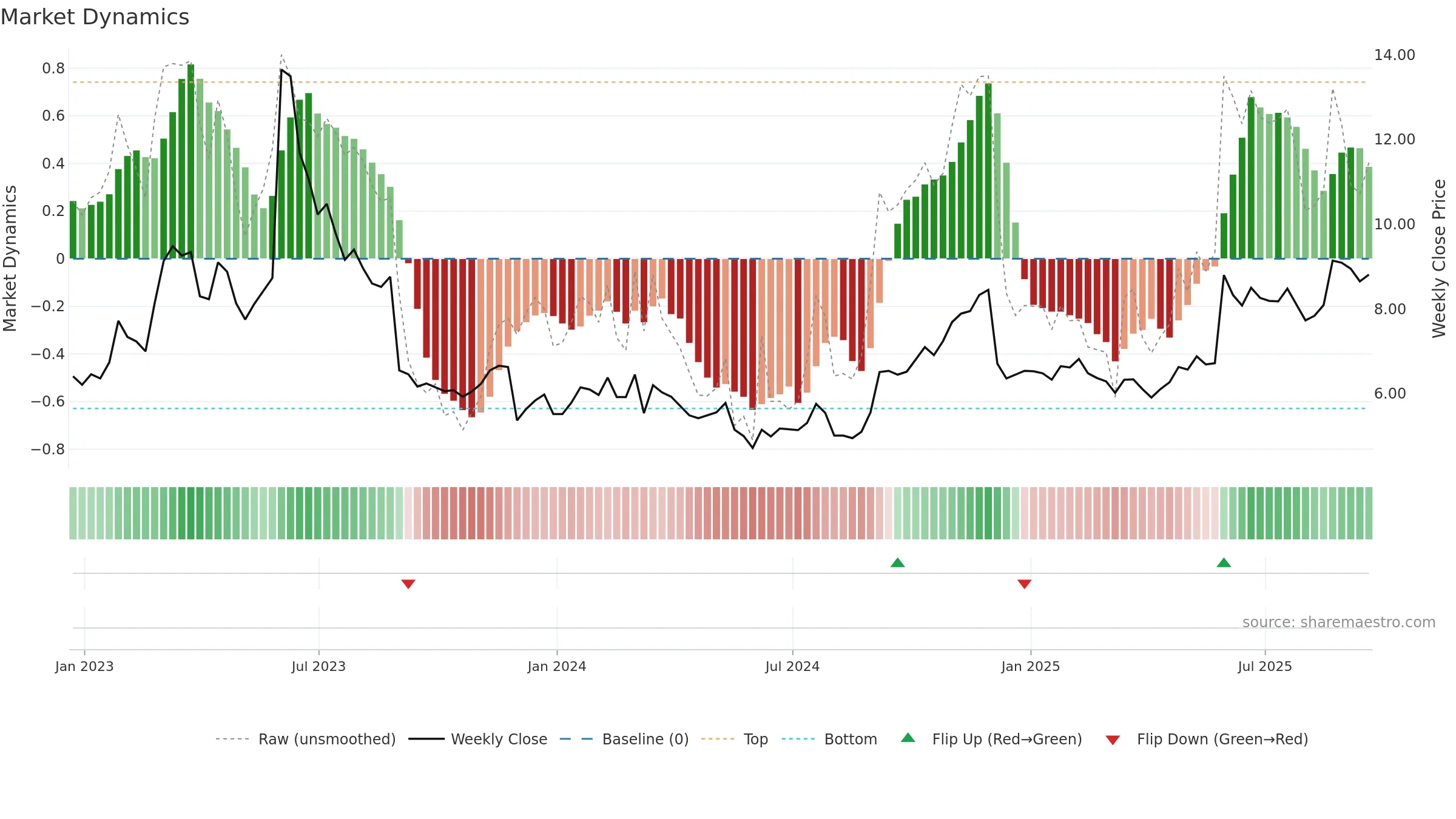Click the Weekly Close Price axis title

point(1439,258)
